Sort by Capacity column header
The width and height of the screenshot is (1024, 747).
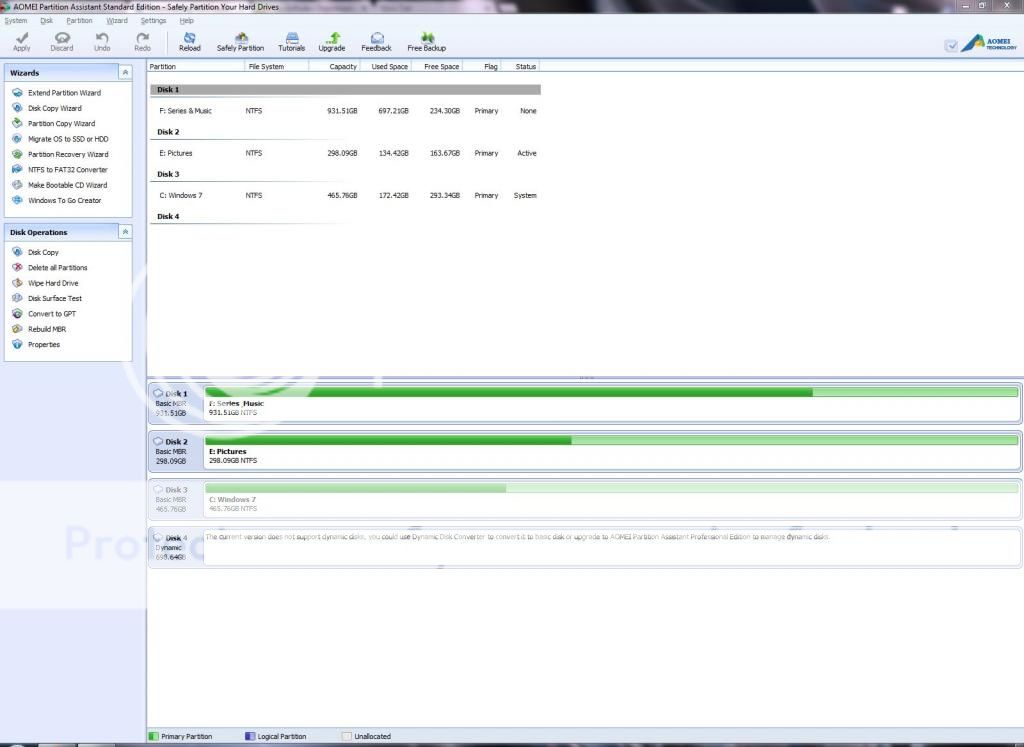coord(334,67)
